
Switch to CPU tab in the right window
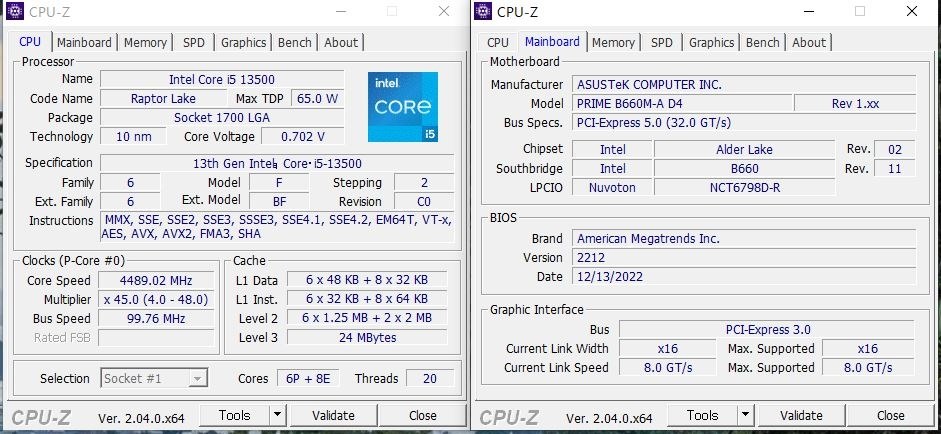click(x=498, y=43)
